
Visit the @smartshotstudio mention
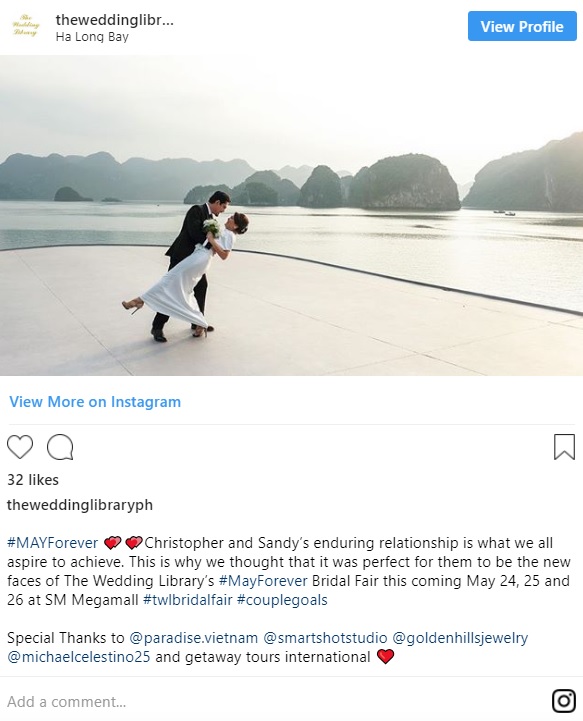tap(325, 638)
